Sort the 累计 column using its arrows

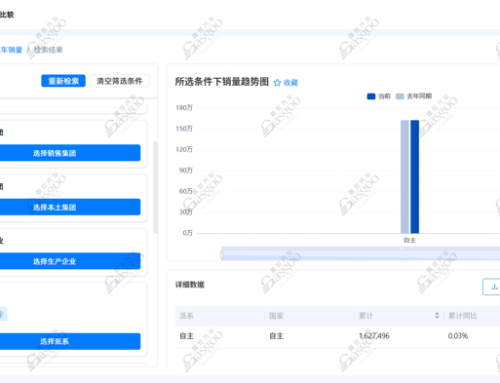point(437,316)
